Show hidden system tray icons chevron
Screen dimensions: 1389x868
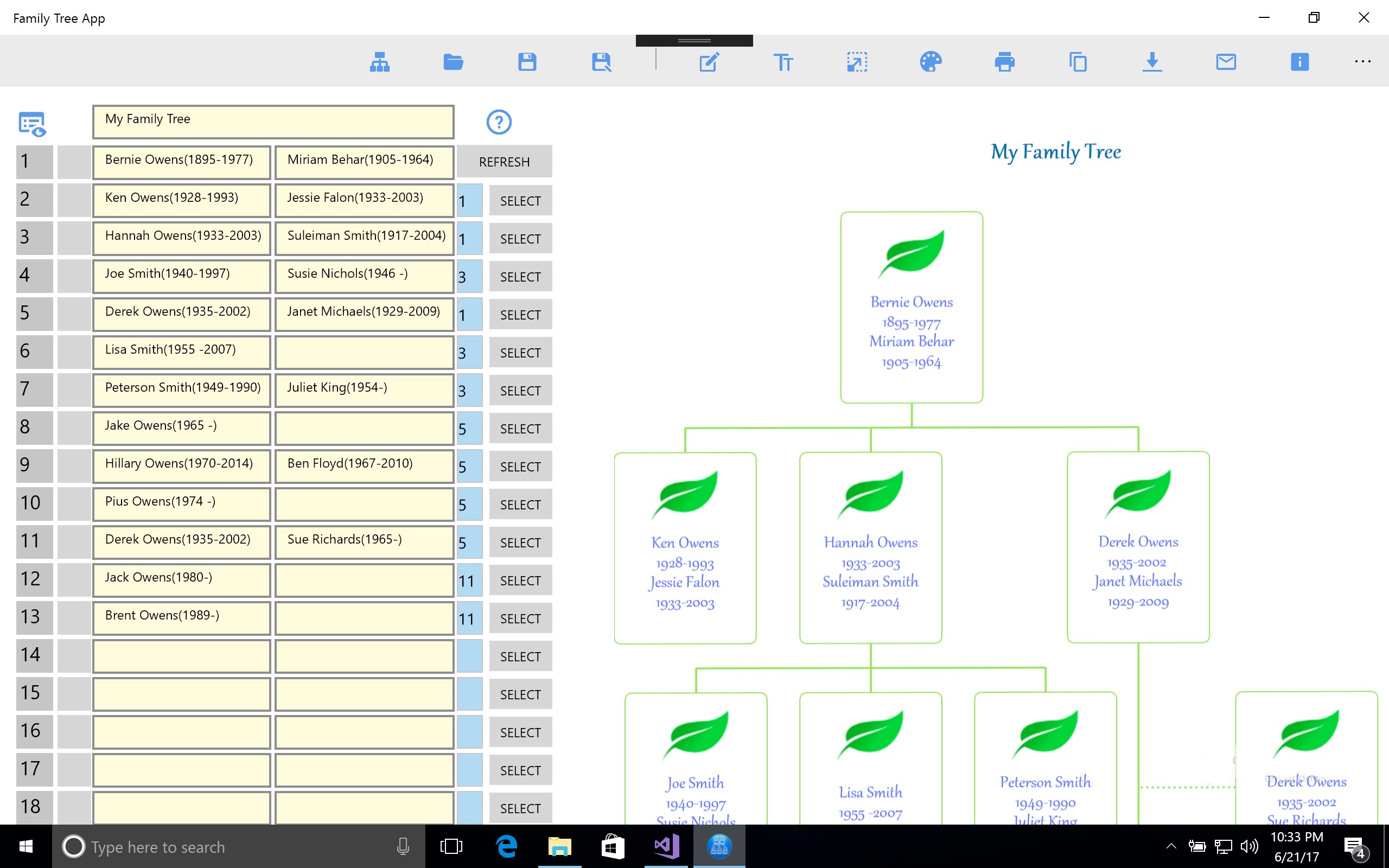tap(1171, 846)
